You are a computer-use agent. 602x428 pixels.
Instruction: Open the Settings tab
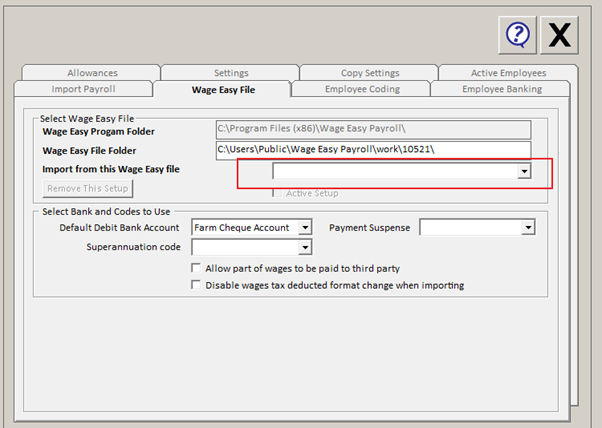click(x=231, y=73)
